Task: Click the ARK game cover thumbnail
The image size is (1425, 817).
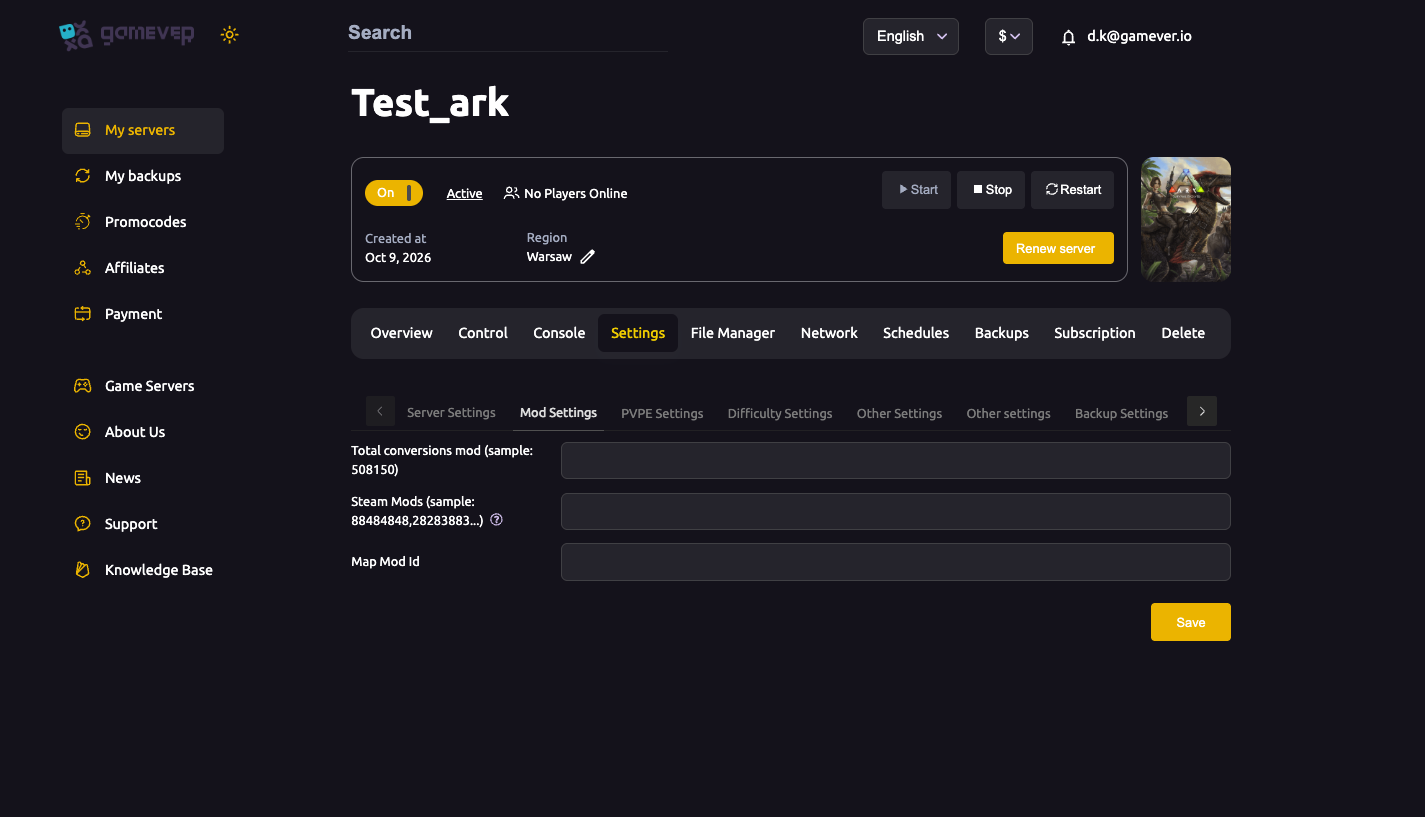Action: click(1186, 219)
